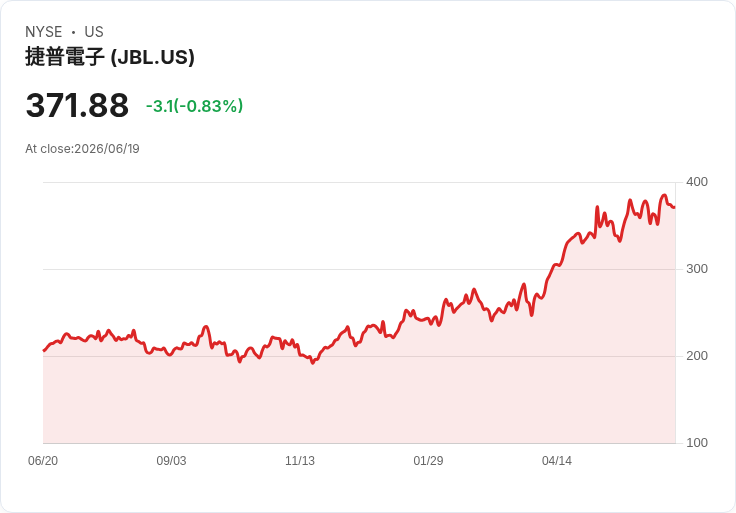Click the US market label
Viewport: 736px width, 513px height.
point(94,32)
